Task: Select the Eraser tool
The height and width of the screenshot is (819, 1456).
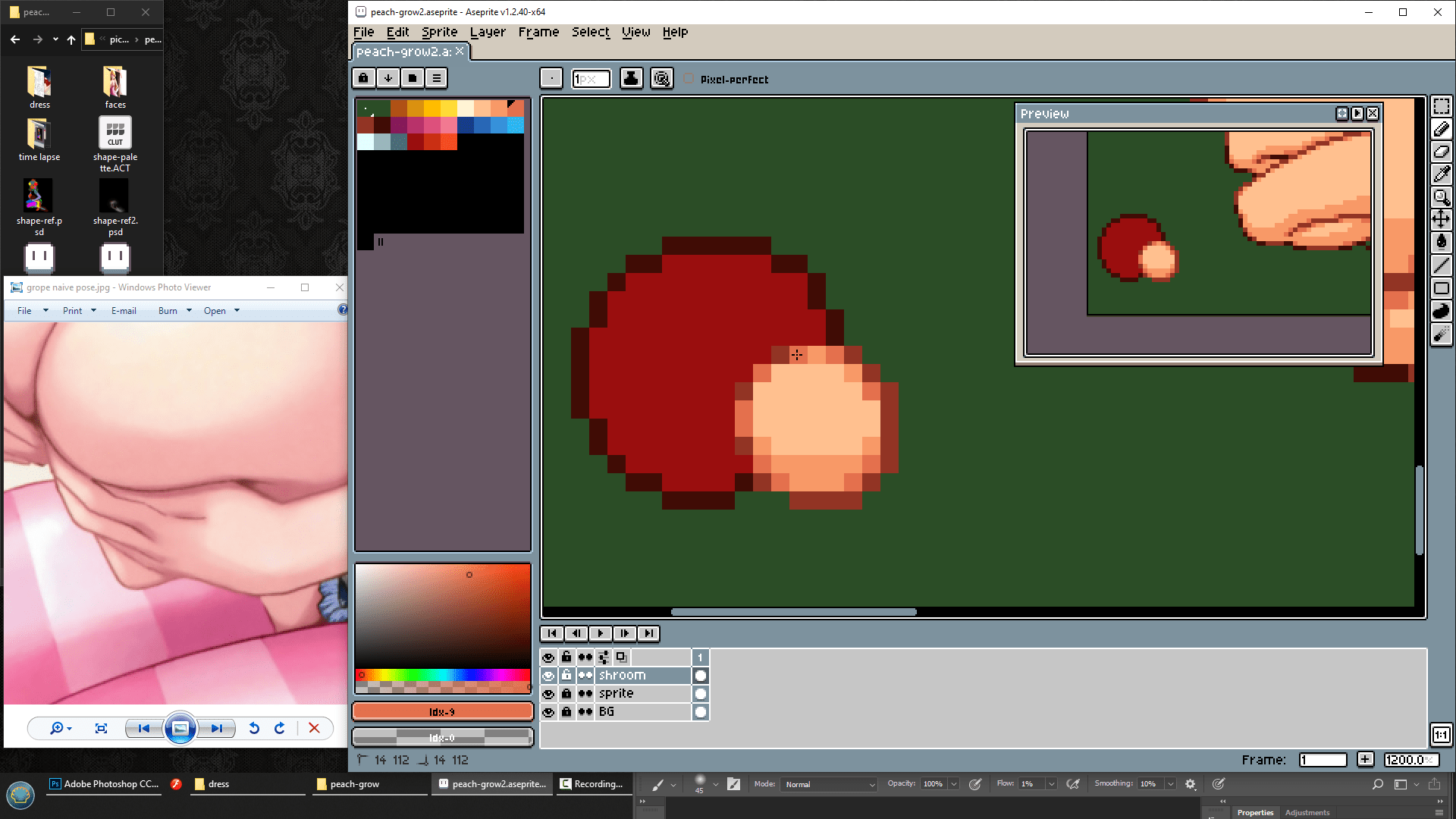Action: point(1441,152)
